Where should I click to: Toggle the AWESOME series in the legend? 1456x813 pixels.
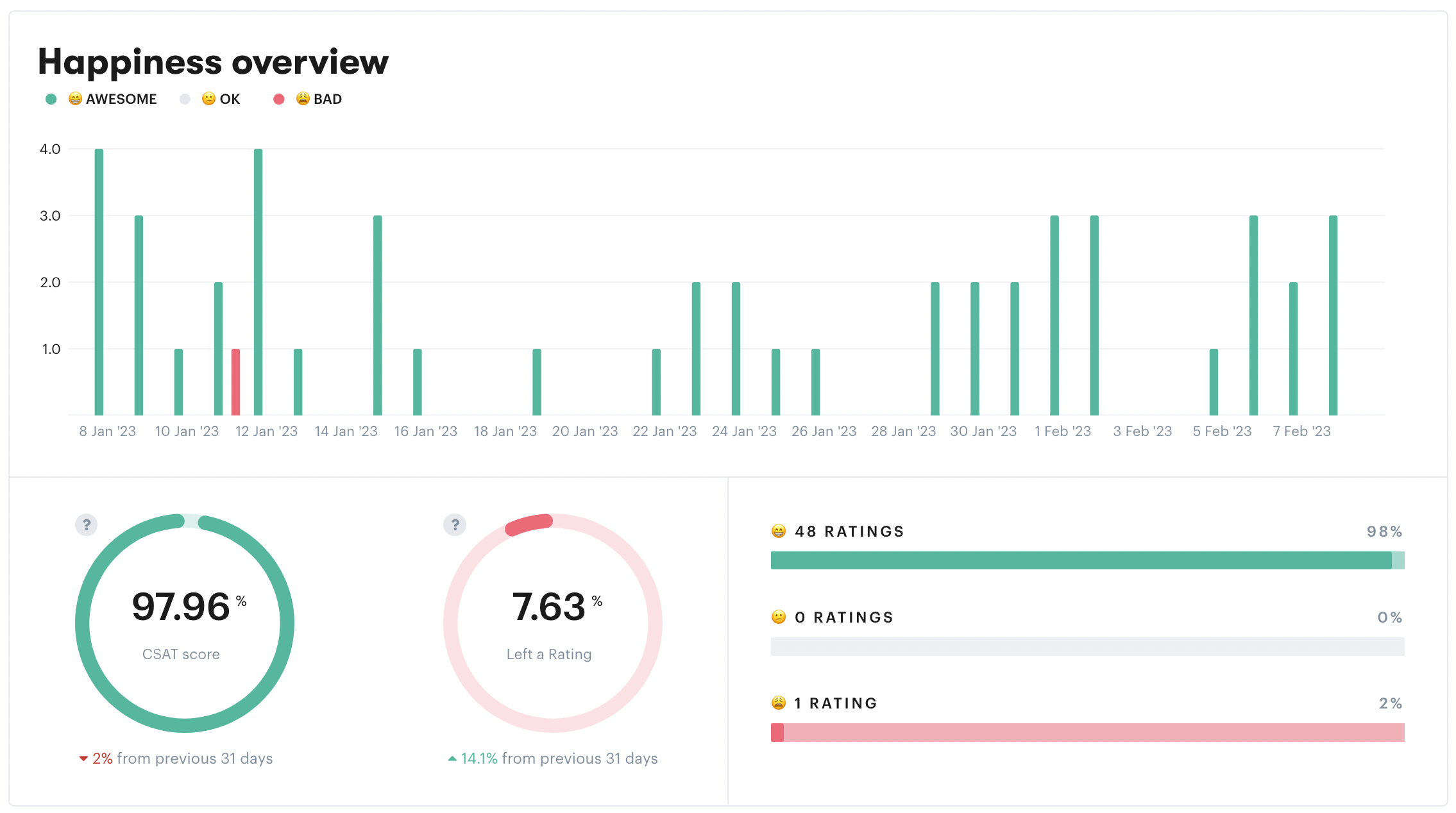point(121,99)
